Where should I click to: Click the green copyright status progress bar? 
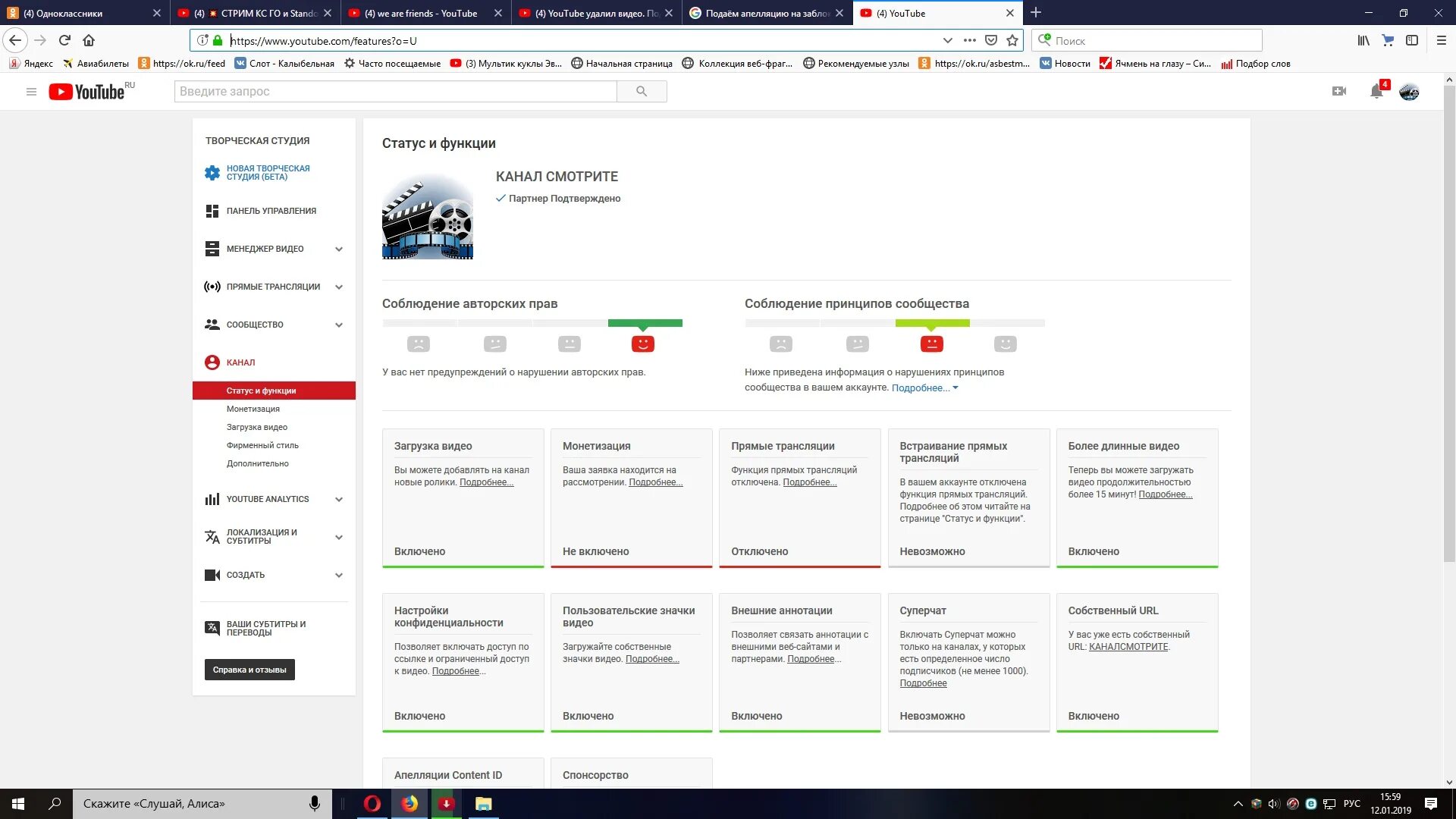pos(645,323)
